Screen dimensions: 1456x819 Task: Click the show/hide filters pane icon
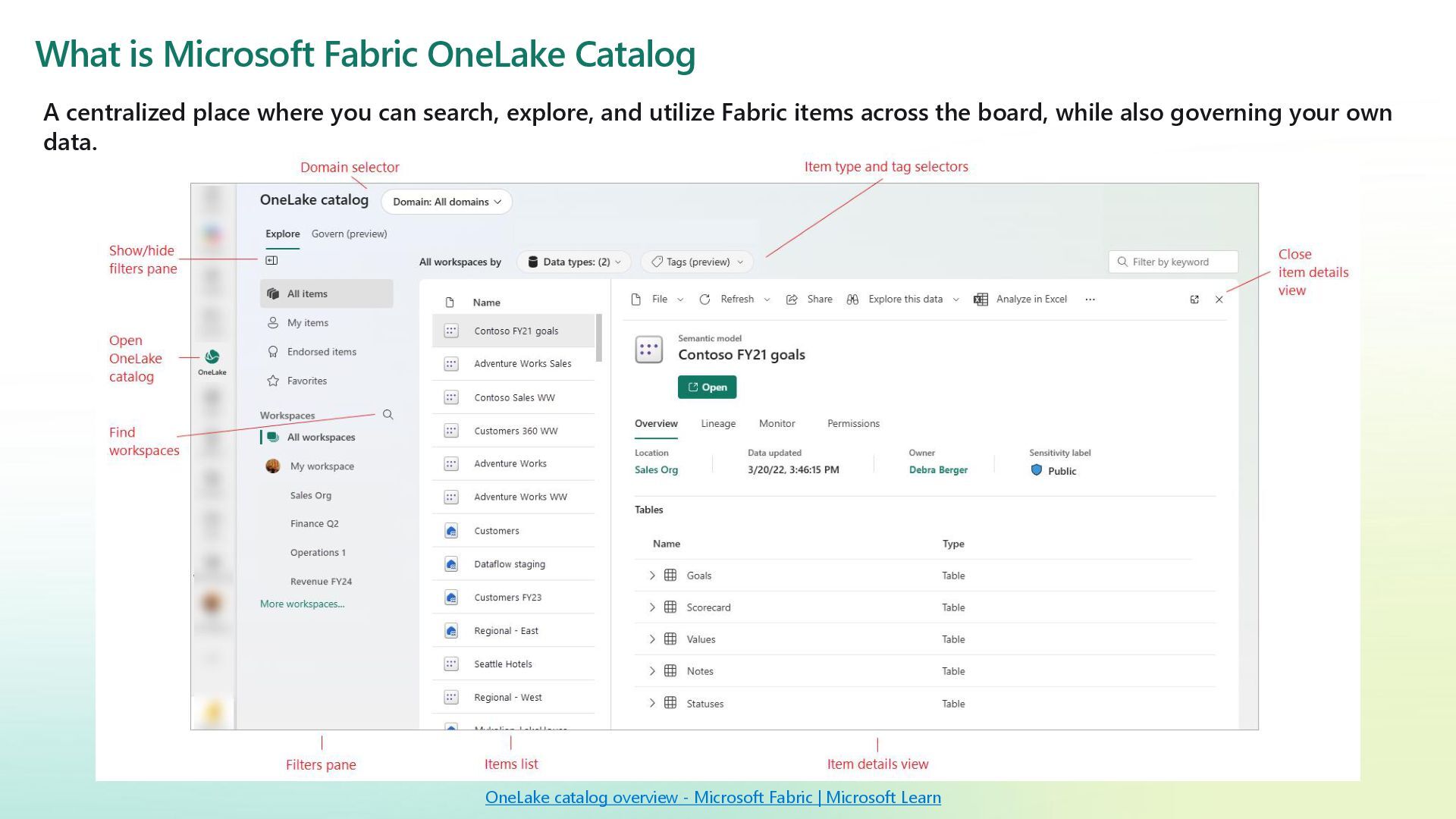[271, 261]
